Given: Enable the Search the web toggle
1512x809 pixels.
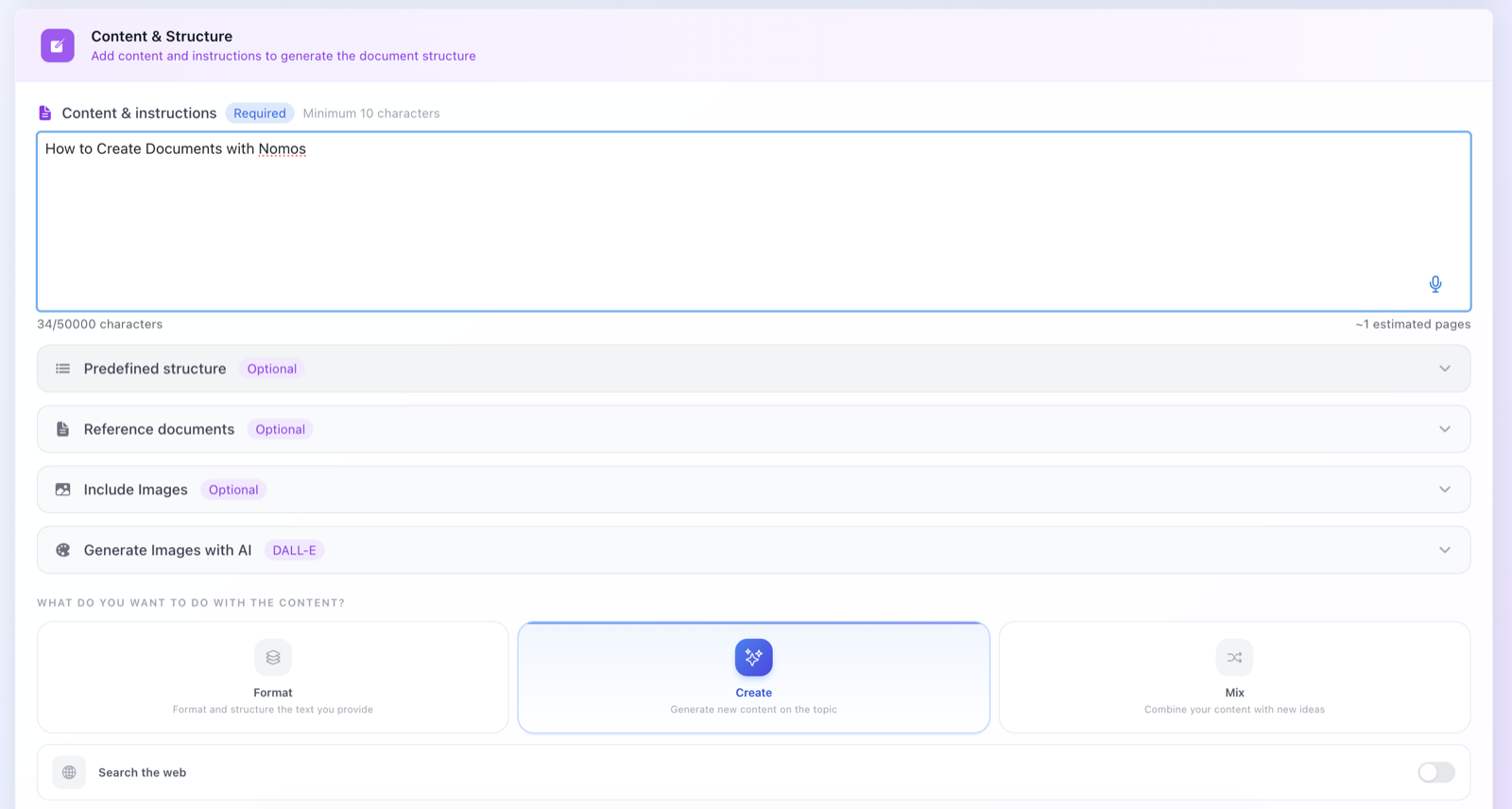Looking at the screenshot, I should coord(1436,772).
